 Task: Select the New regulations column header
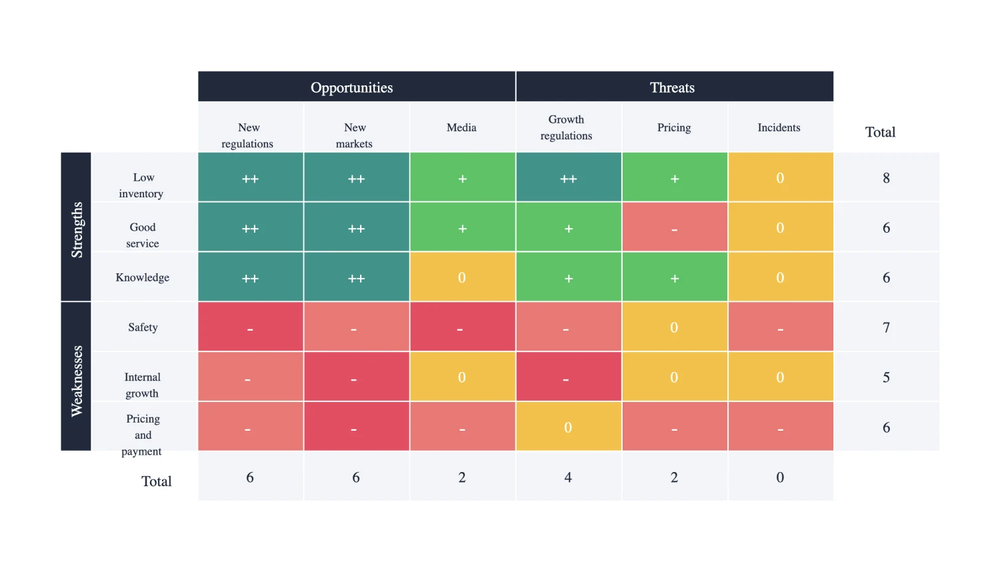[x=250, y=135]
